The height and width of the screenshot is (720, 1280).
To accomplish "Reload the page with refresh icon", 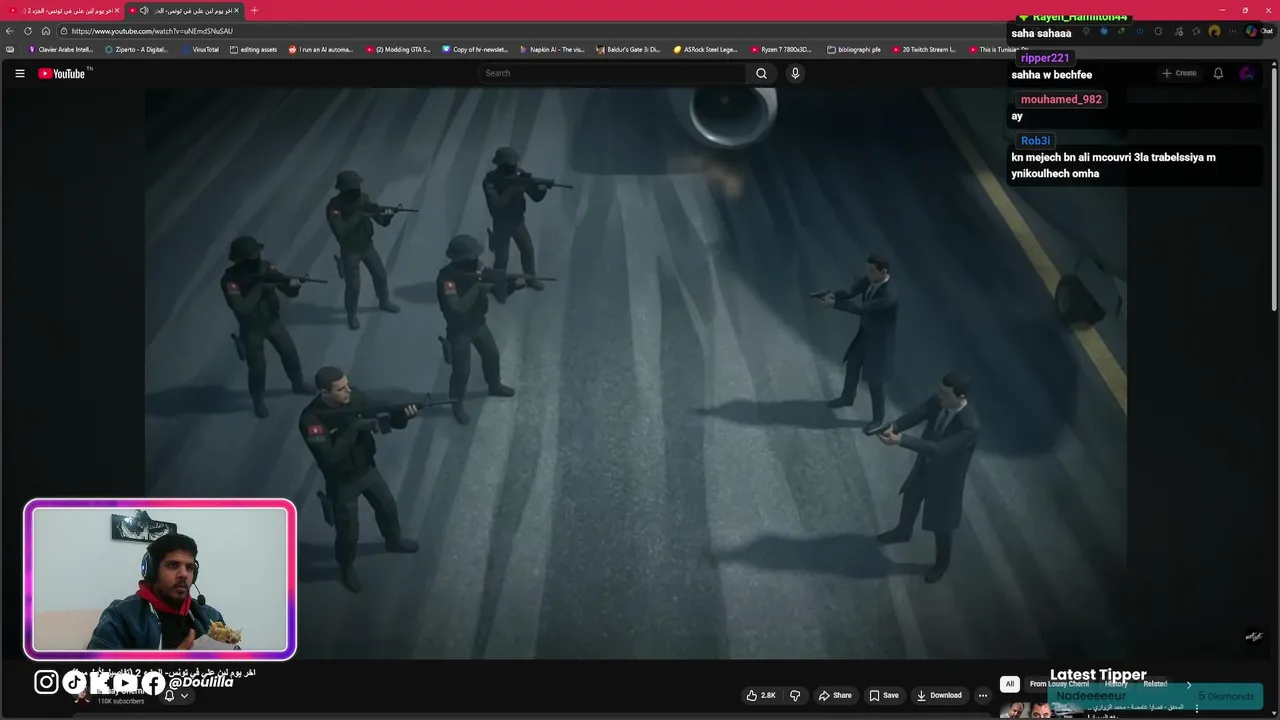I will pos(28,31).
